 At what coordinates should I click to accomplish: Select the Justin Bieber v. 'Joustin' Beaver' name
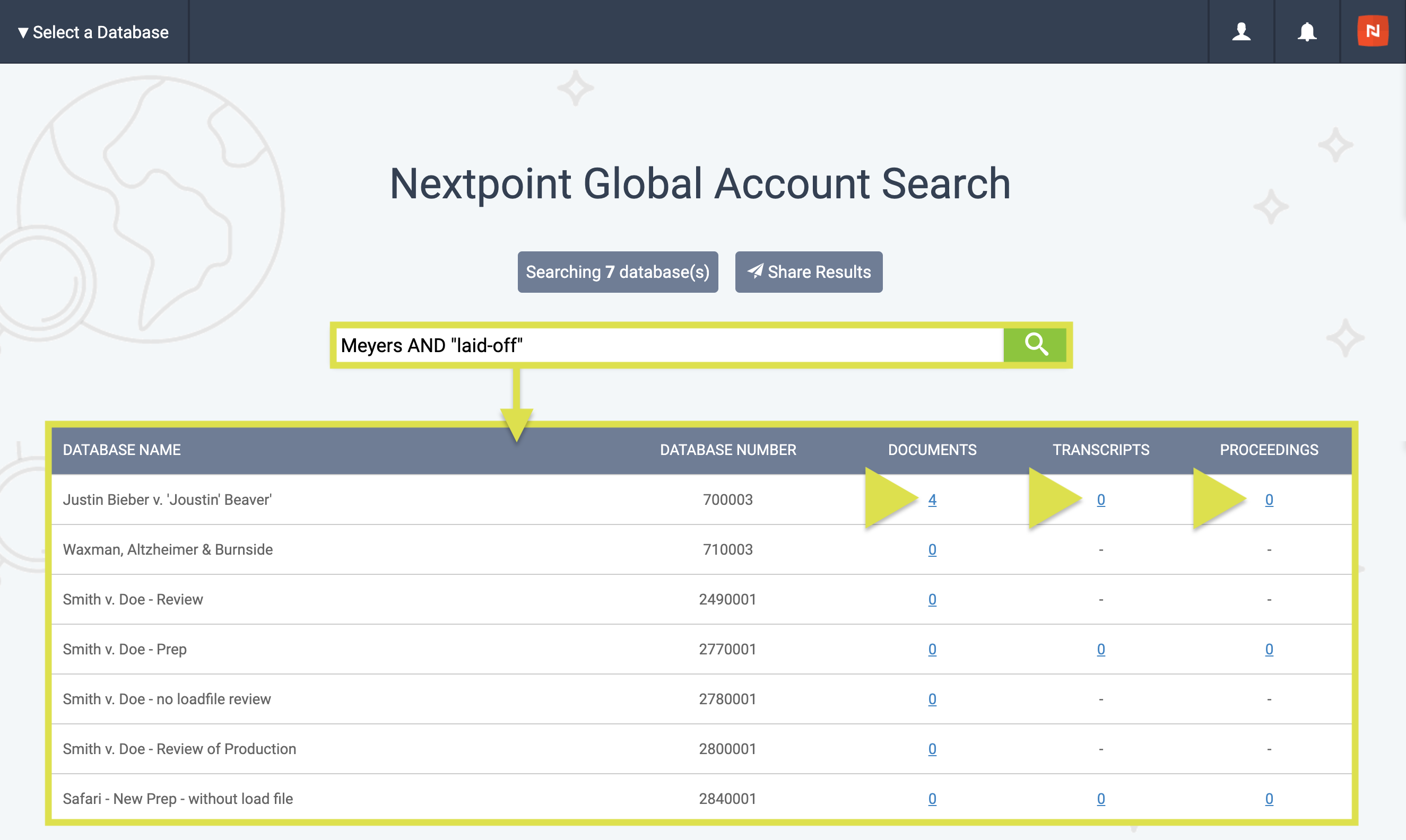(x=167, y=500)
